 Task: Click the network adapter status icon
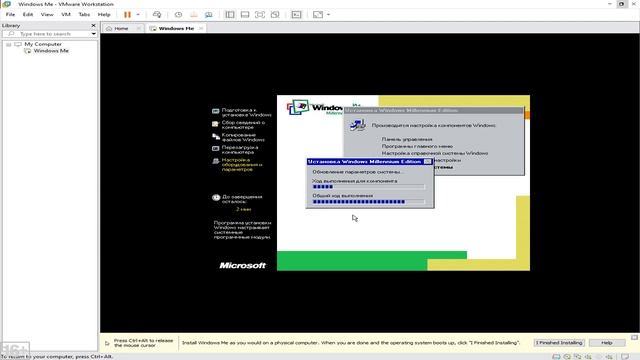(578, 356)
